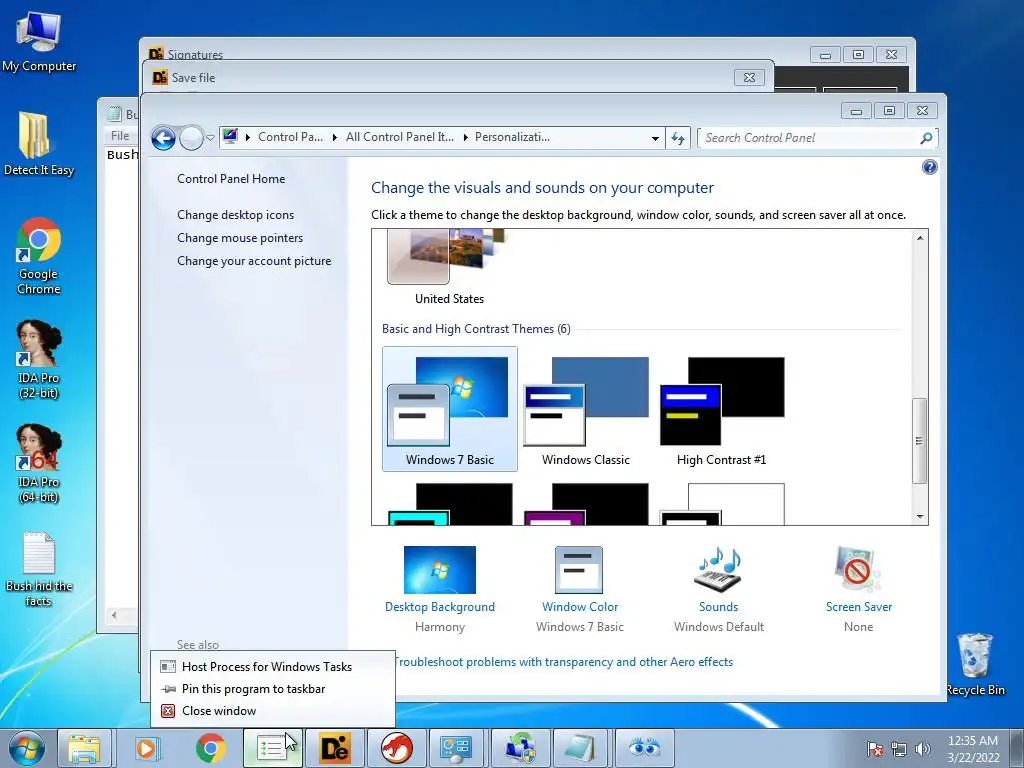
Task: Click the theme list scrollbar up arrow
Action: (920, 238)
